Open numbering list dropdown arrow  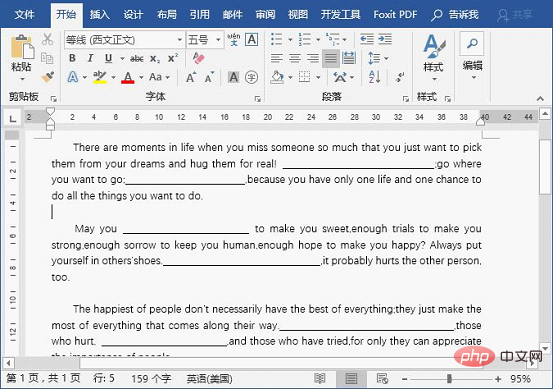tap(318, 39)
